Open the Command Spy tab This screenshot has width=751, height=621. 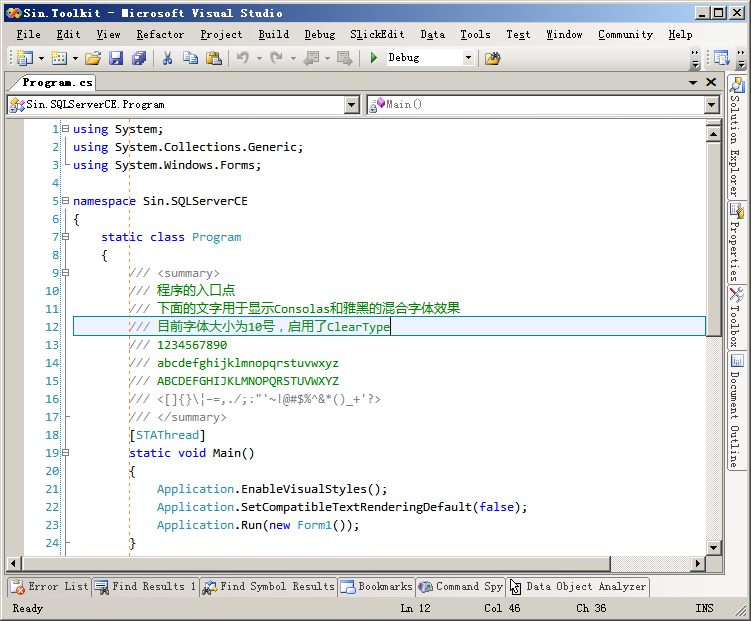click(x=461, y=587)
